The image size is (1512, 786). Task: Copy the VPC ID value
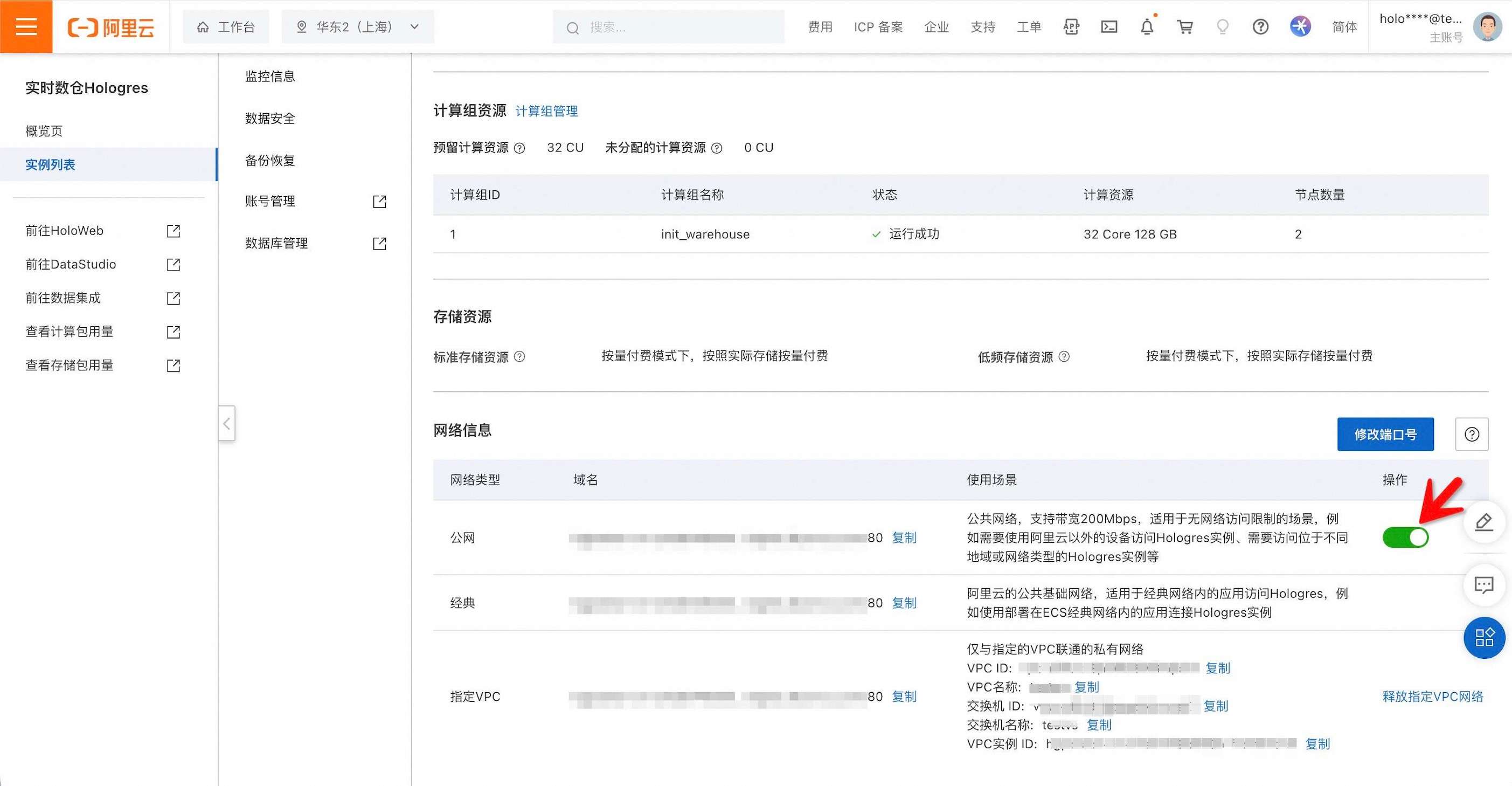(1217, 668)
